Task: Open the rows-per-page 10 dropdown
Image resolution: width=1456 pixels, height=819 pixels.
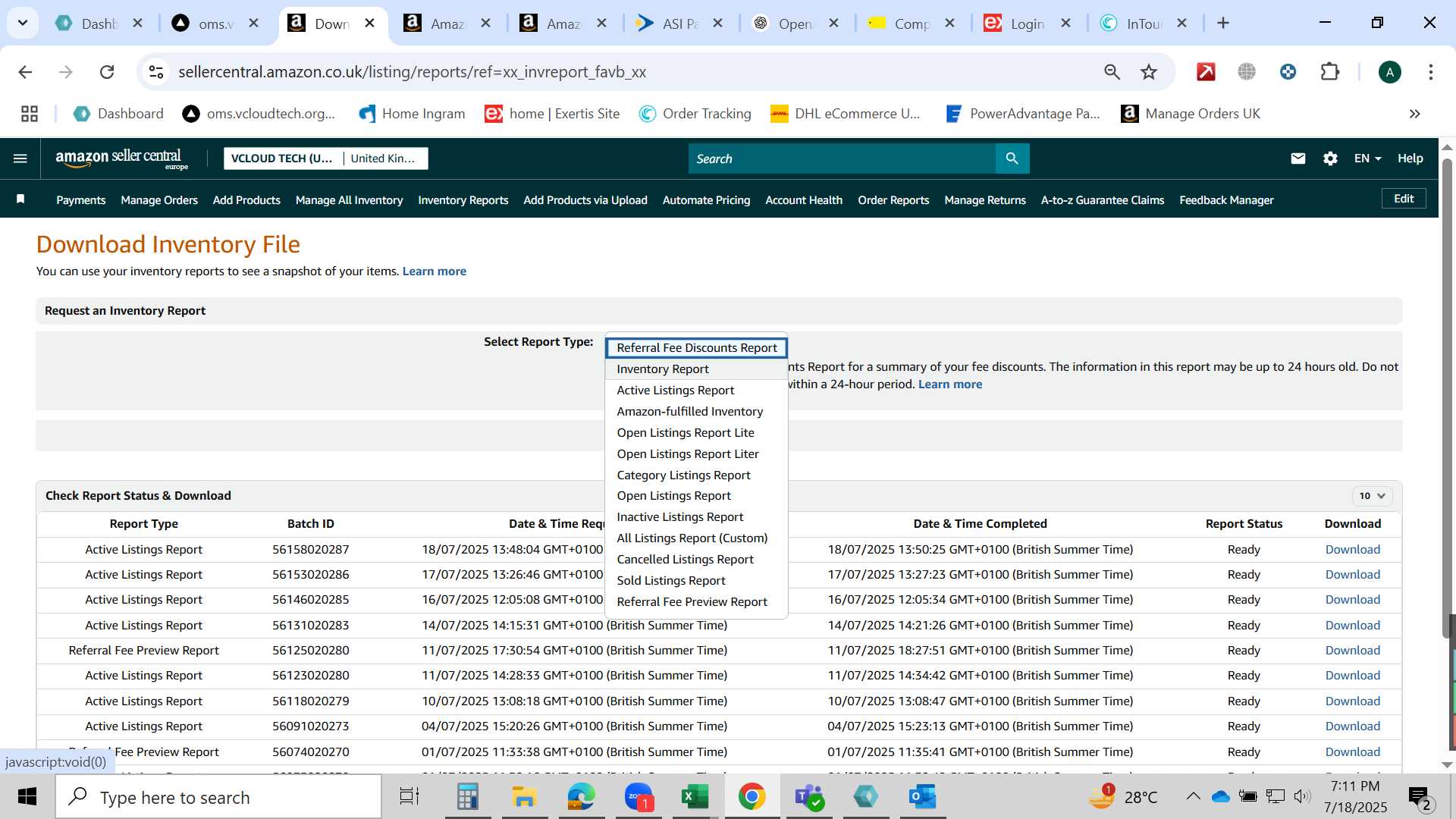Action: (1372, 496)
